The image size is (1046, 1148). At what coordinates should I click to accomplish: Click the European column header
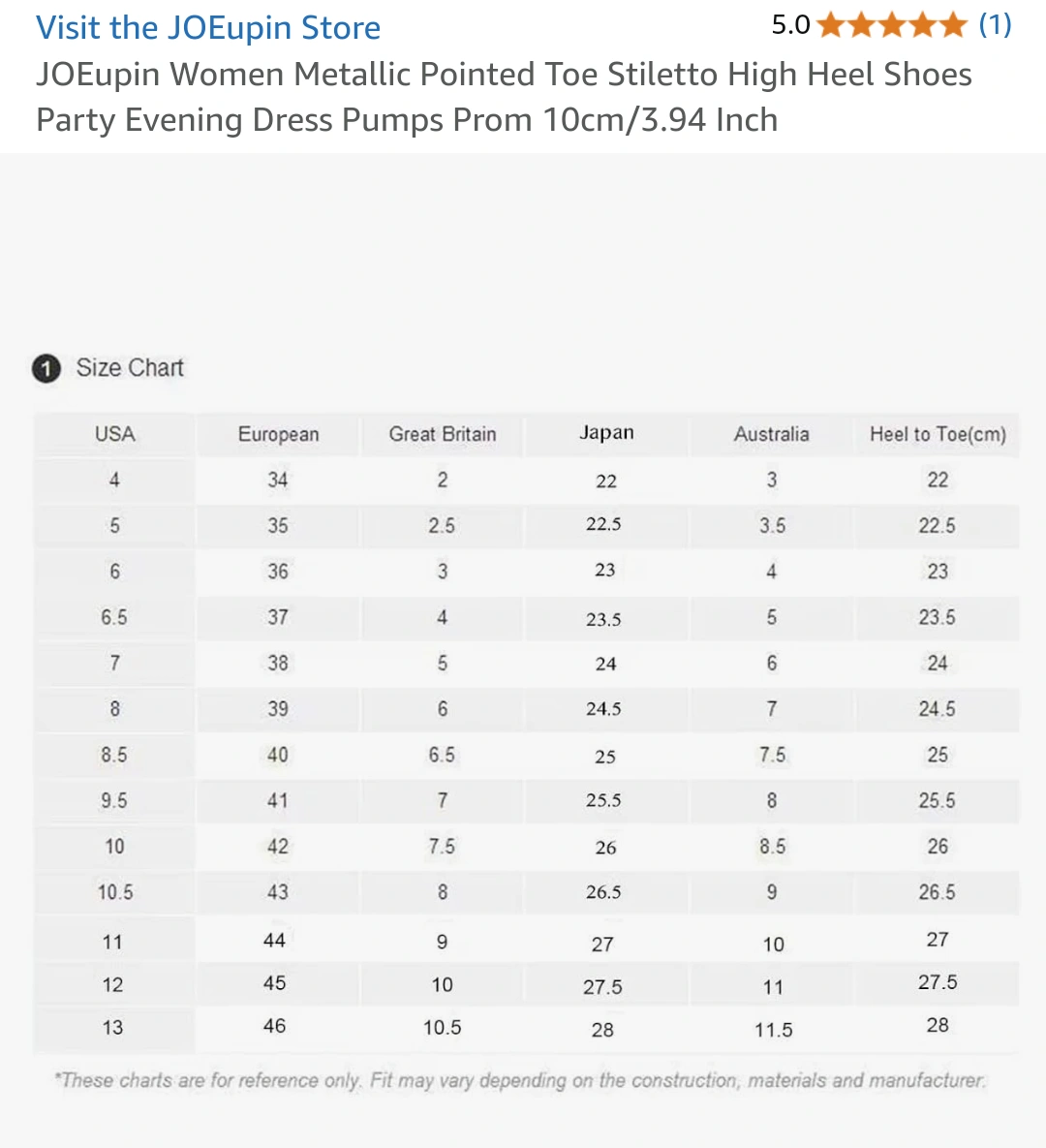[x=278, y=434]
